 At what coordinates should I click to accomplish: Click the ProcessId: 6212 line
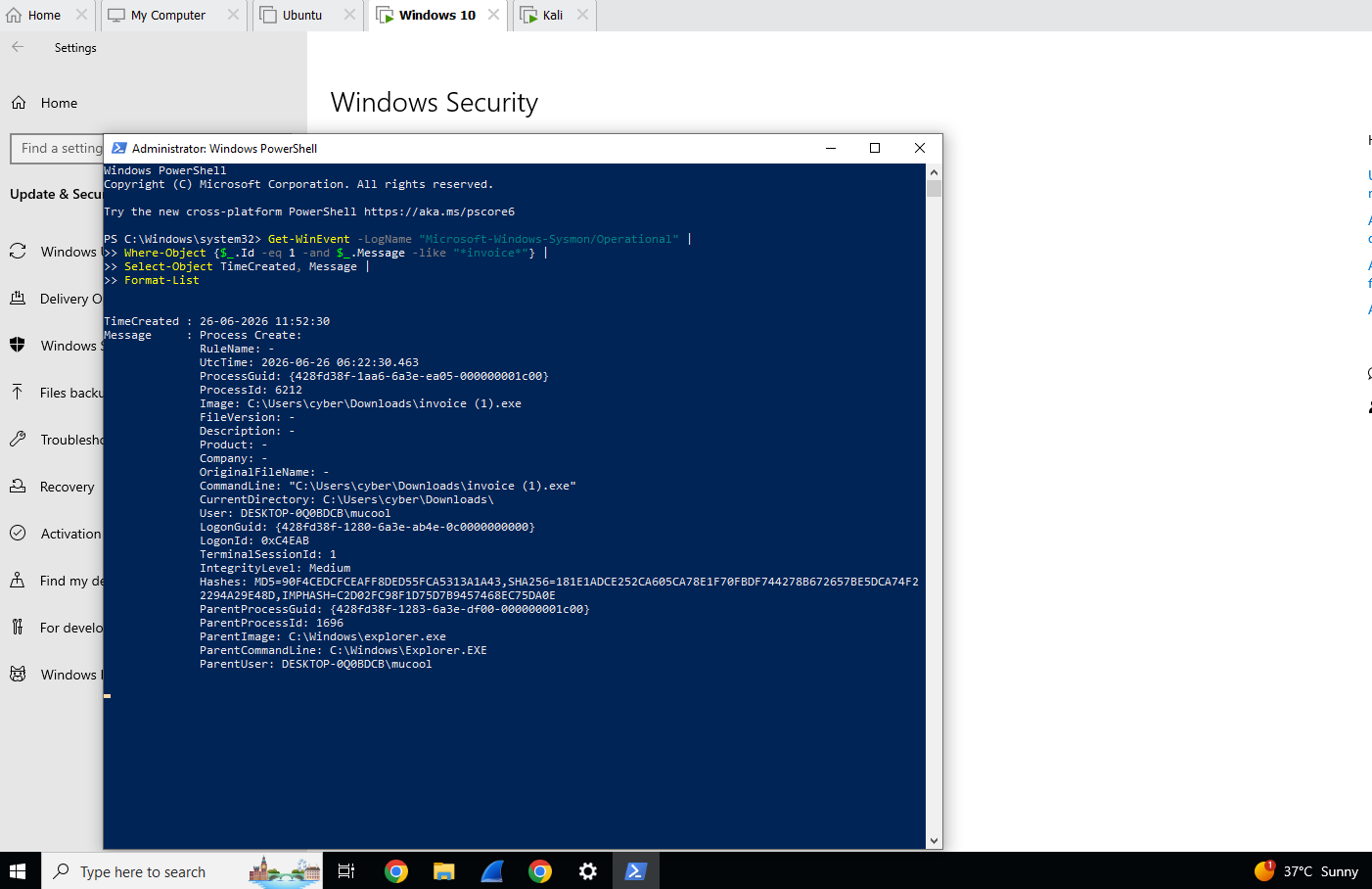251,390
